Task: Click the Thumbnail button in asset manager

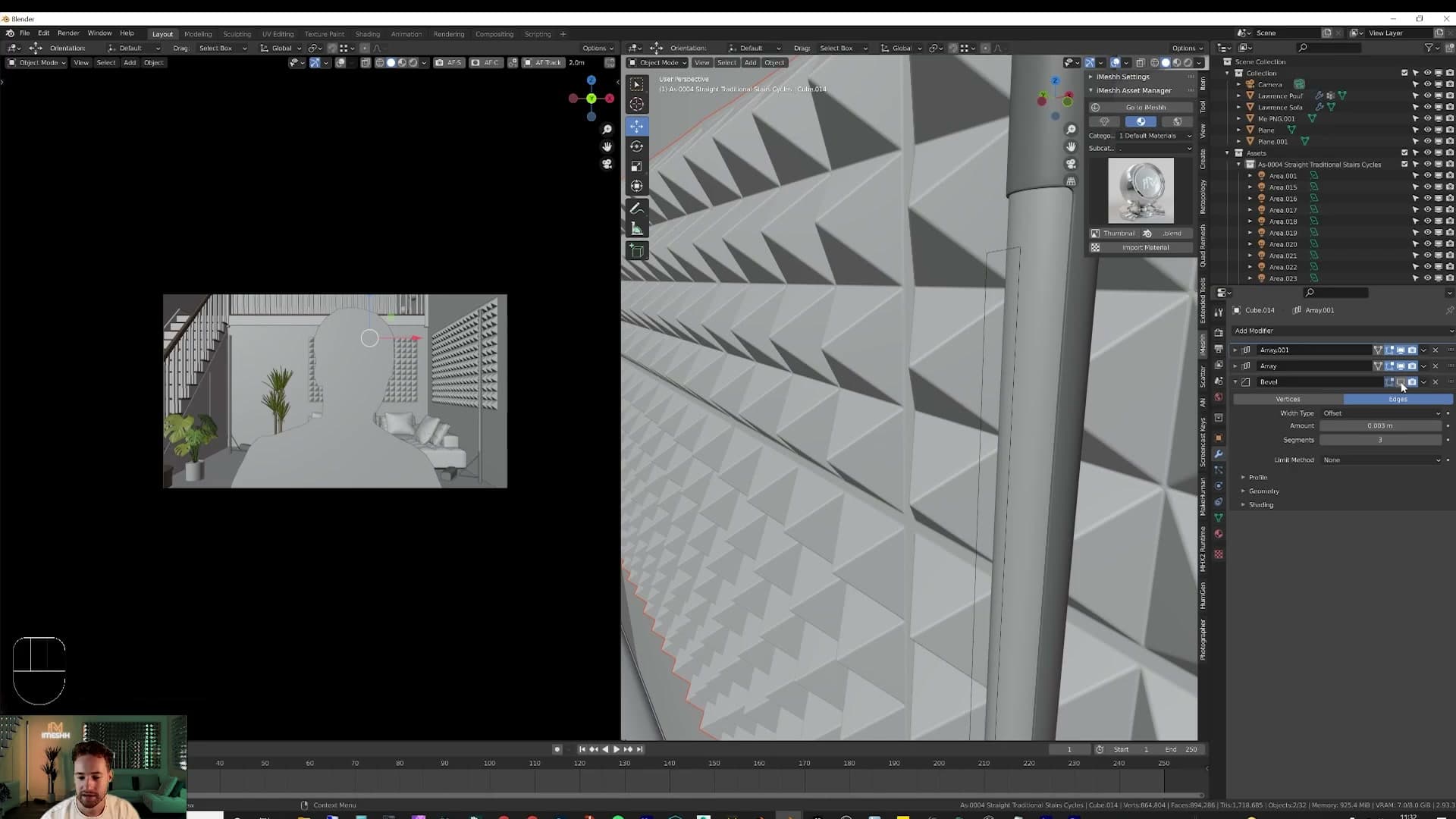Action: coord(1113,234)
